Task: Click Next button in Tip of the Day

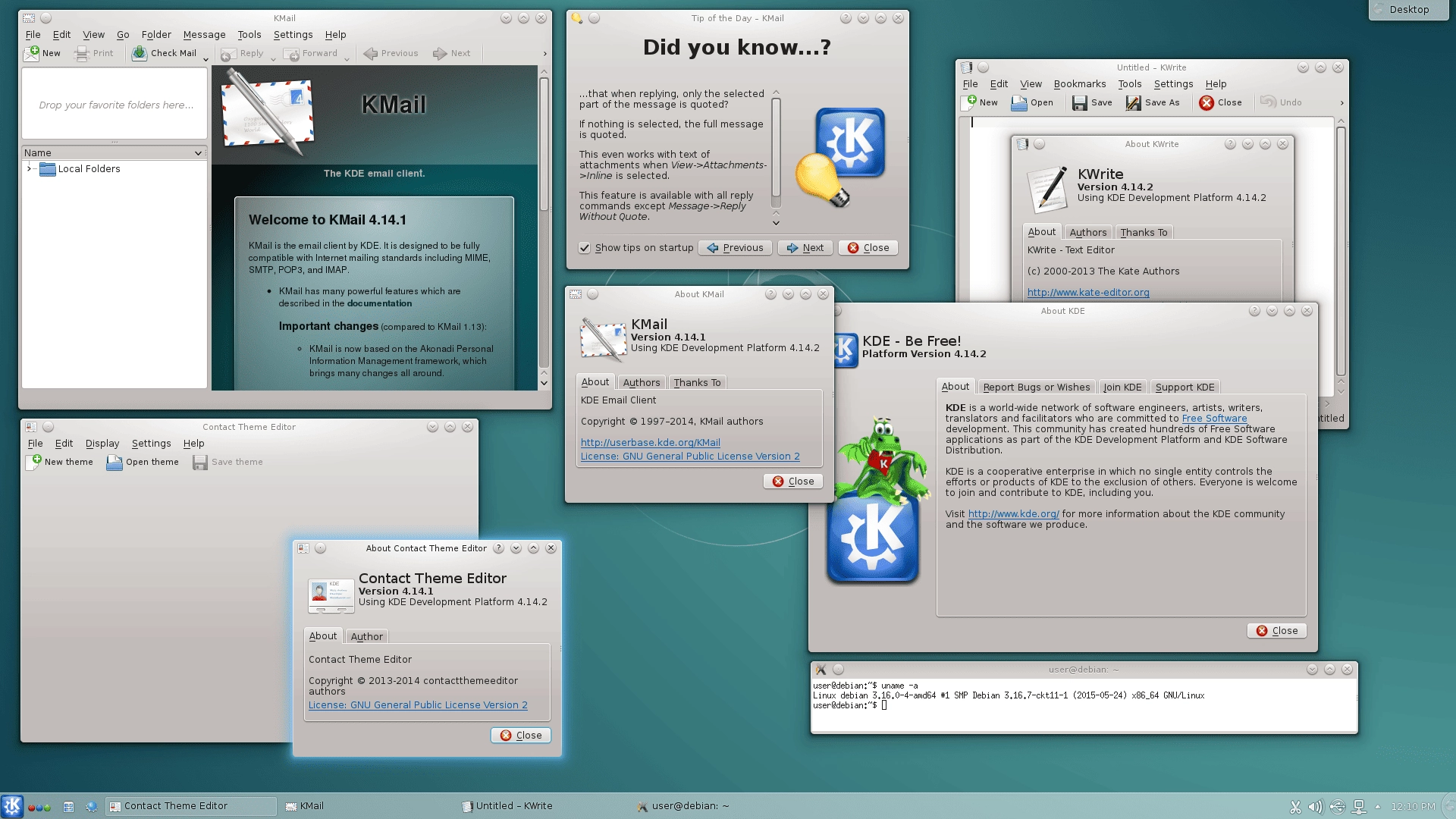Action: (x=805, y=248)
